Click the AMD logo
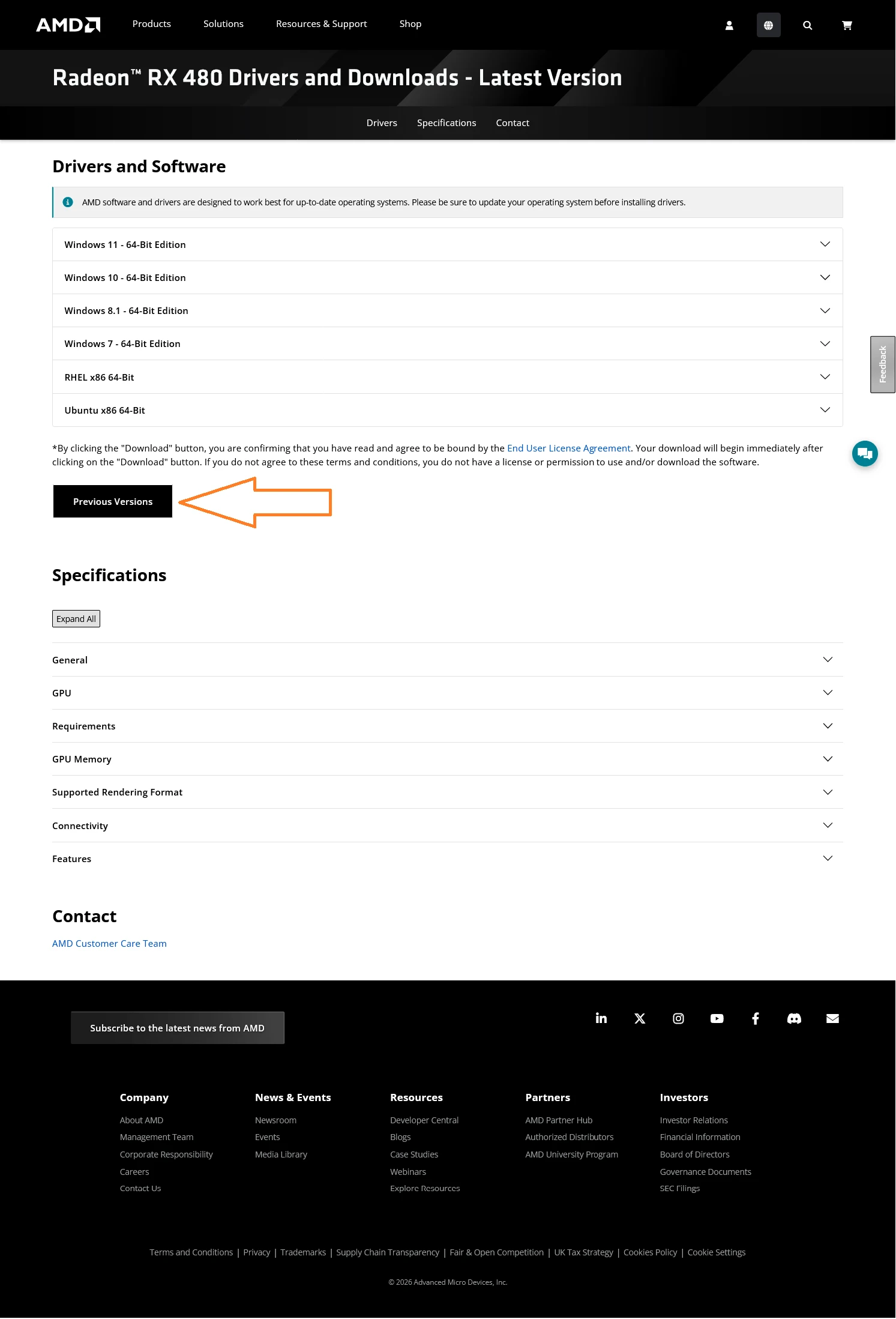This screenshot has width=896, height=1319. pos(68,25)
